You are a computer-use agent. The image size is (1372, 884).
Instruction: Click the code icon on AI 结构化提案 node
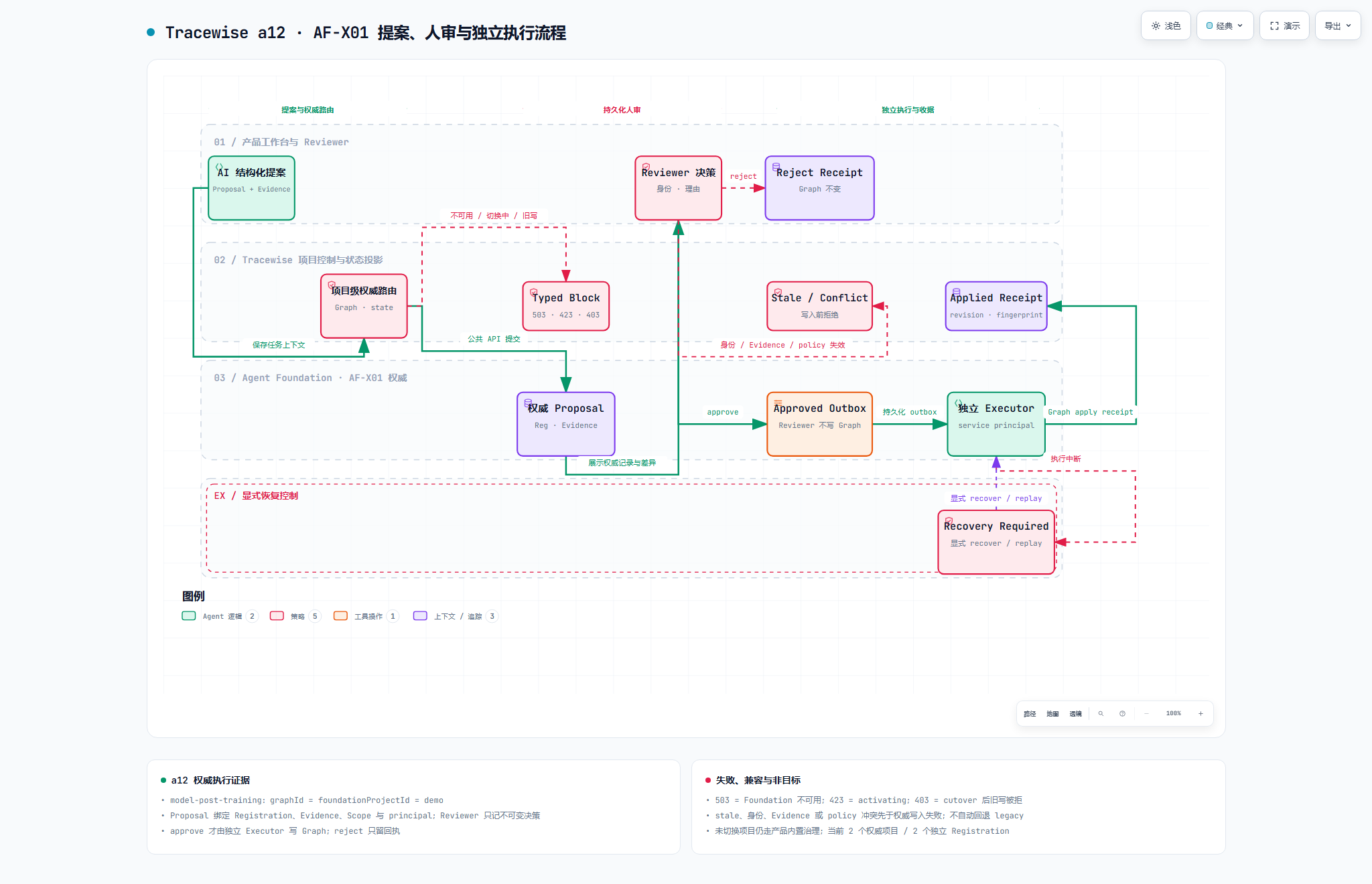tap(219, 167)
